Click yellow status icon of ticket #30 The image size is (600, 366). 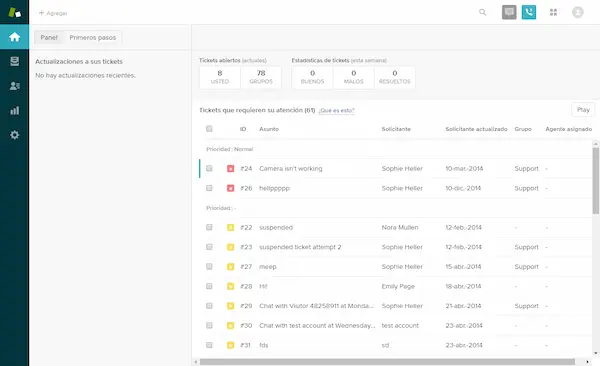pos(230,325)
